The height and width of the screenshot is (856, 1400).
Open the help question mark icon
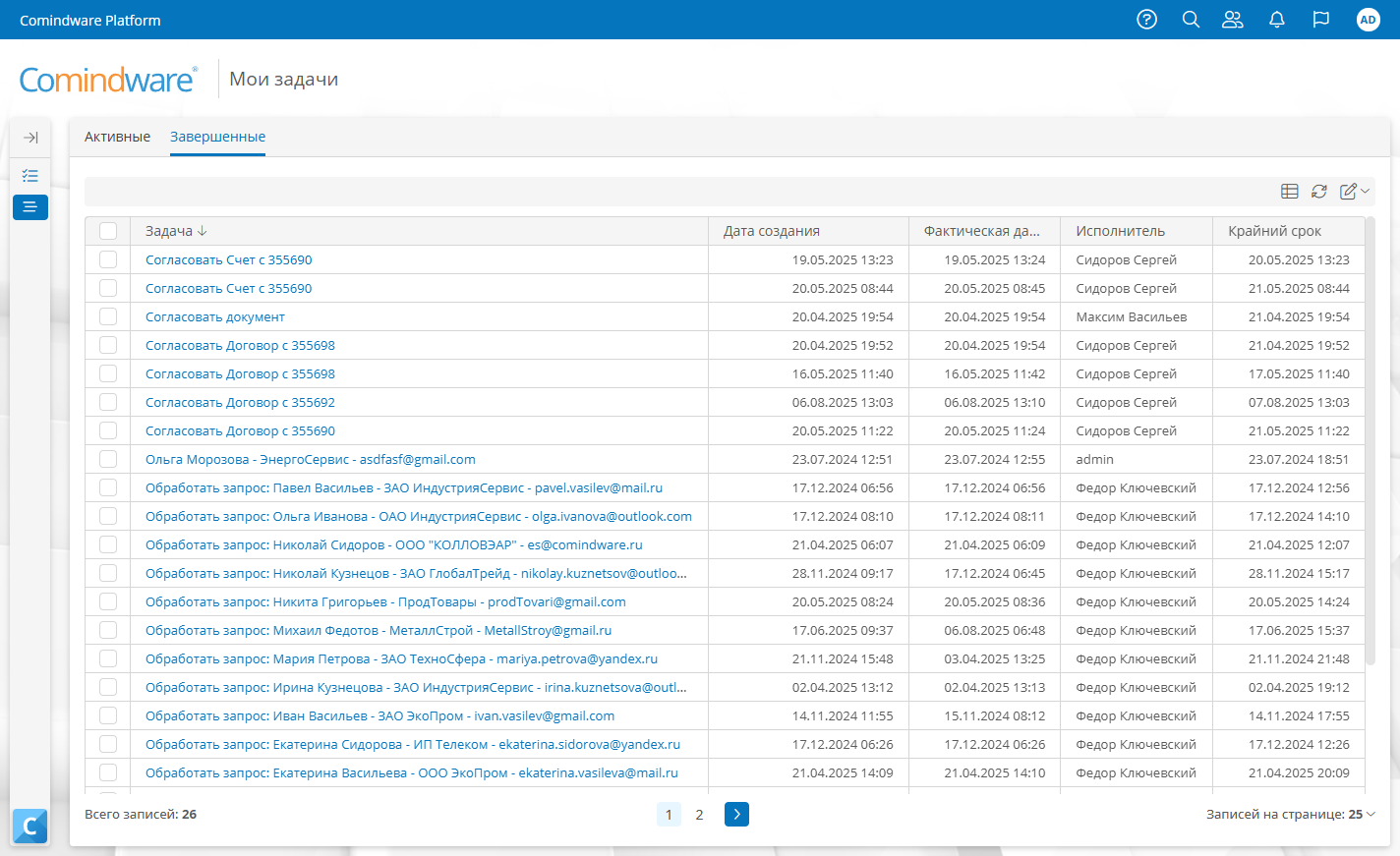click(1146, 20)
